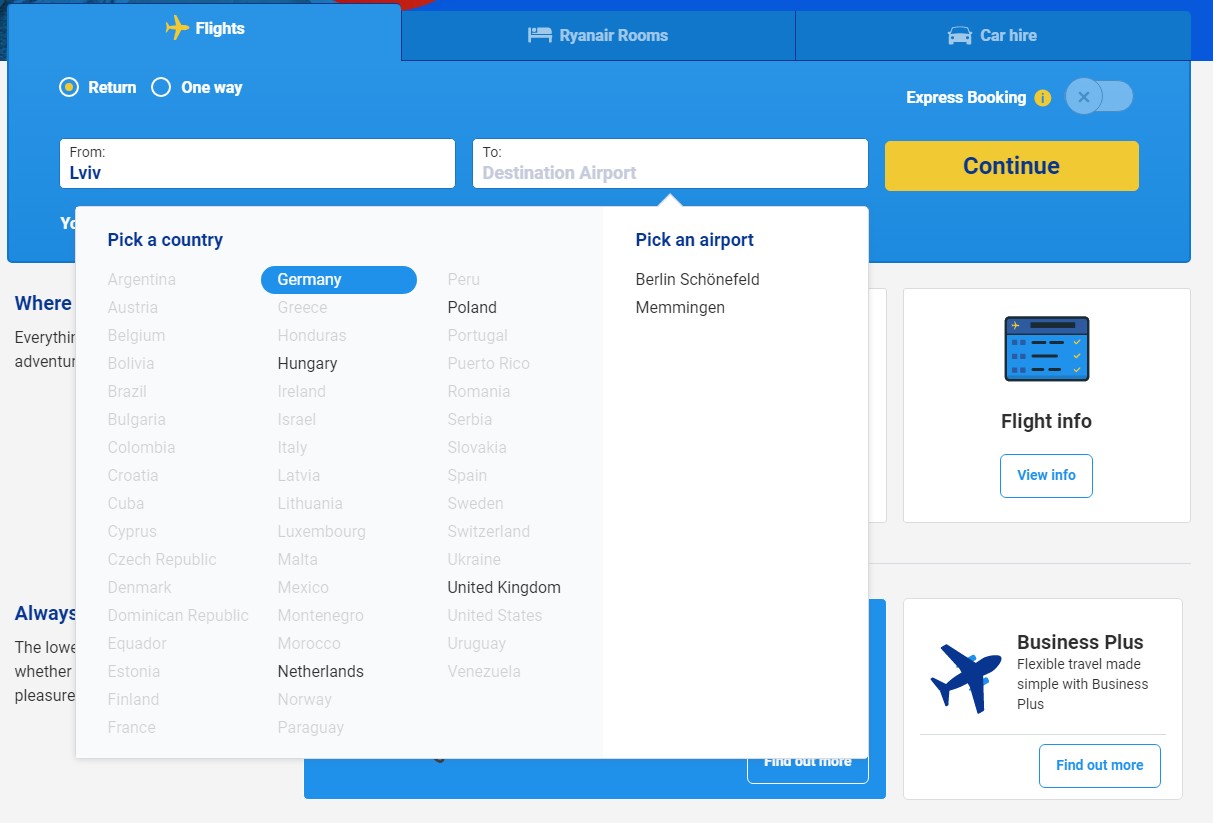
Task: Click the greyed-out Ukraine entry
Action: click(474, 560)
